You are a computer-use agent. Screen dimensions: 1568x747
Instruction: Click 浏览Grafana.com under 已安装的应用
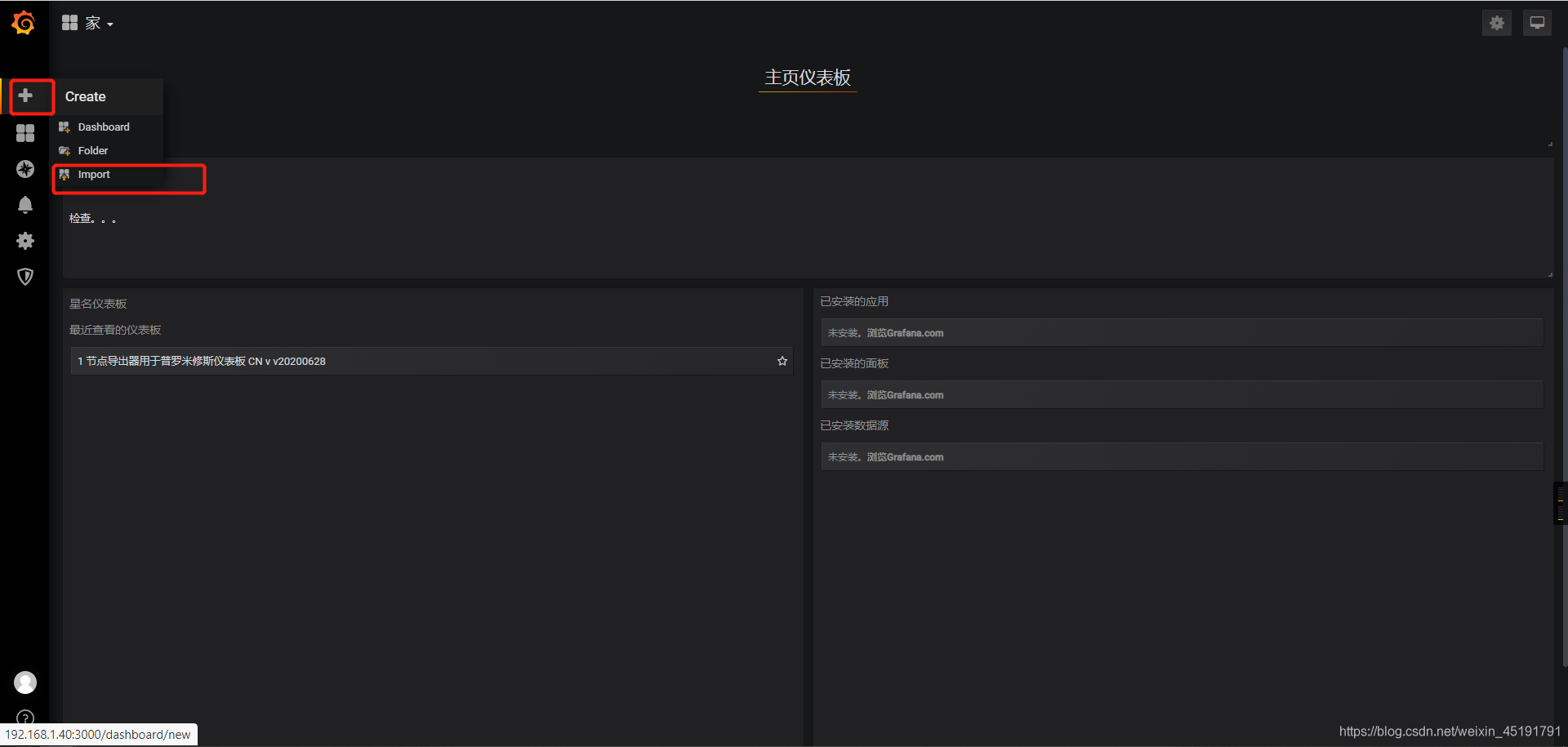tap(905, 333)
